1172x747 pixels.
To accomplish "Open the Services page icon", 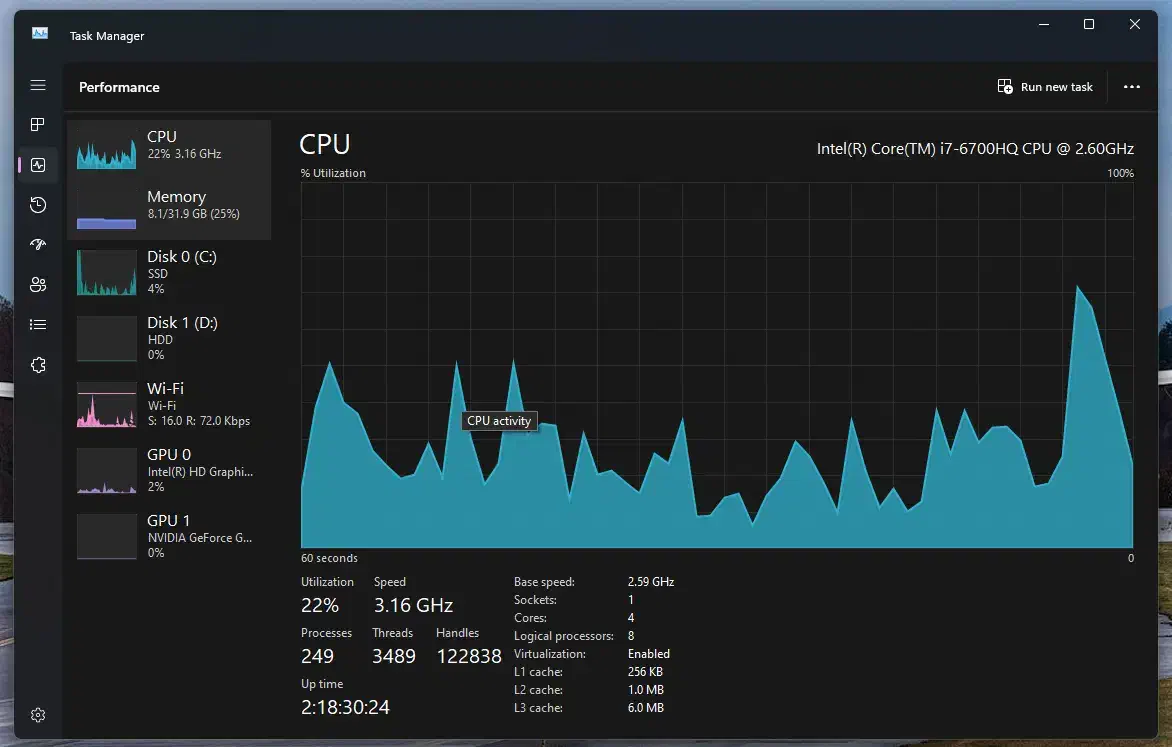I will point(38,365).
